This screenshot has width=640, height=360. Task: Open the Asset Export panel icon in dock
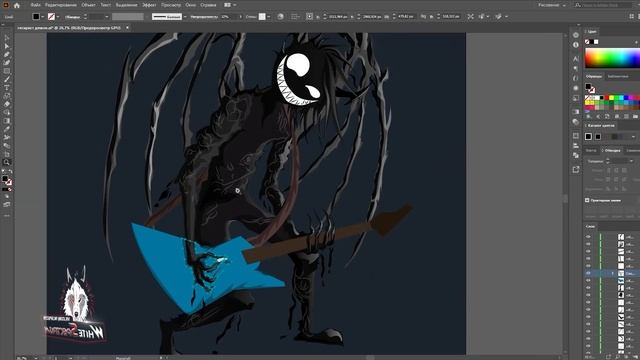576,169
